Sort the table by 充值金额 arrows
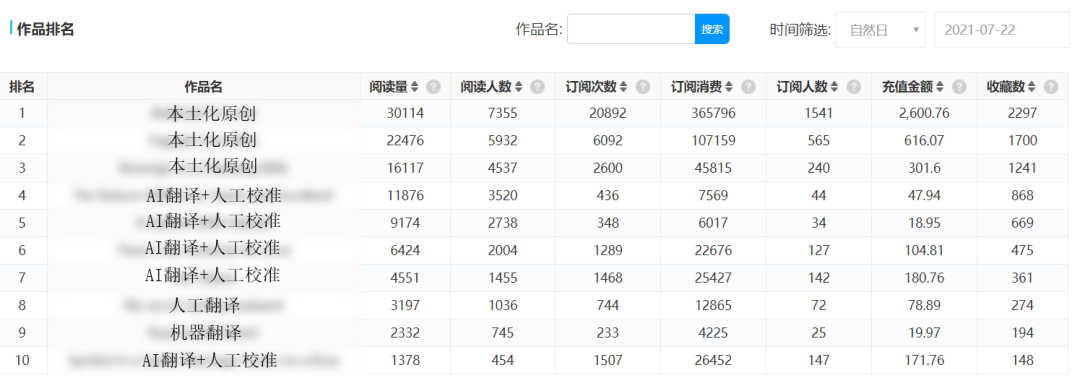 tap(939, 87)
